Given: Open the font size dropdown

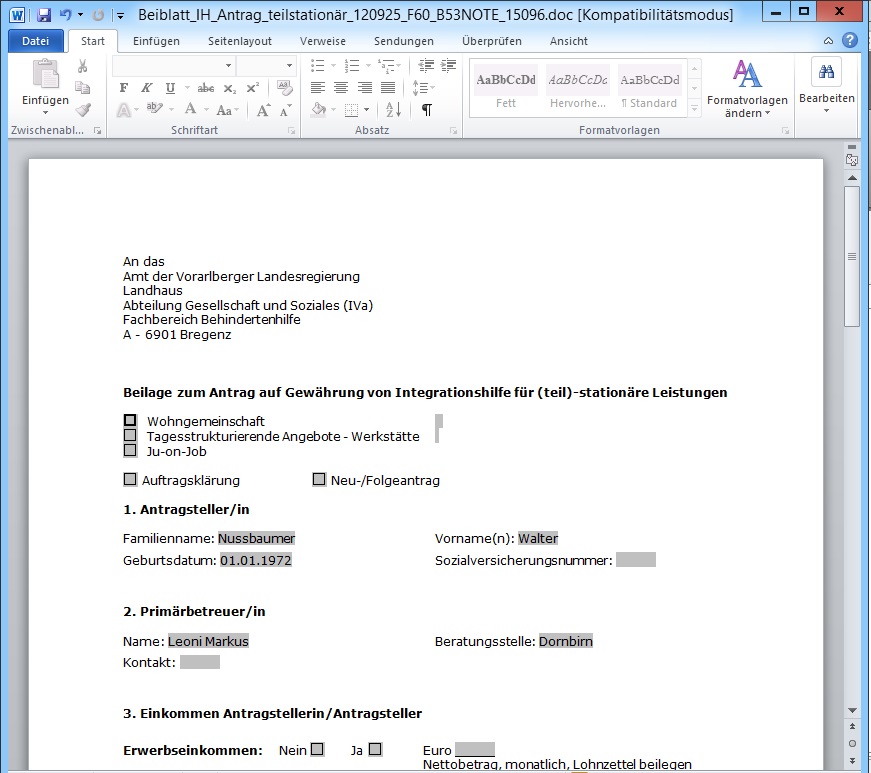Looking at the screenshot, I should click(x=289, y=66).
